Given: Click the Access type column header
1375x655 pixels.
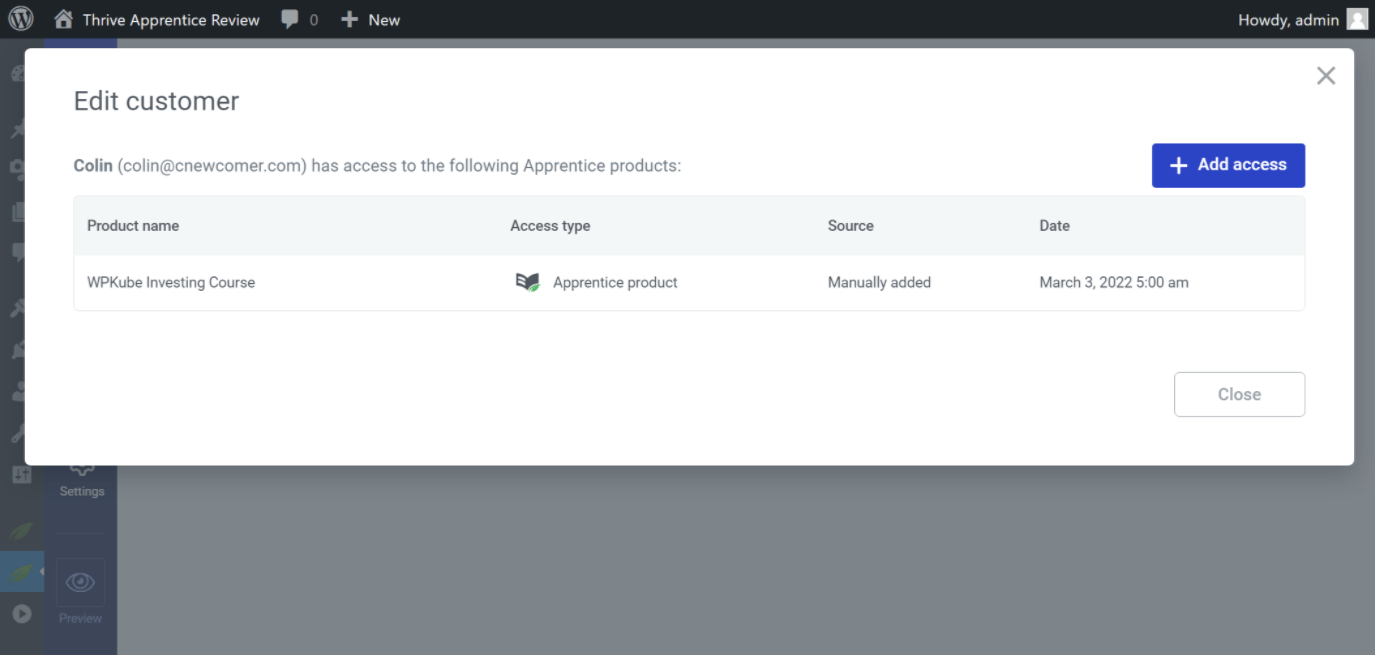Looking at the screenshot, I should point(550,226).
